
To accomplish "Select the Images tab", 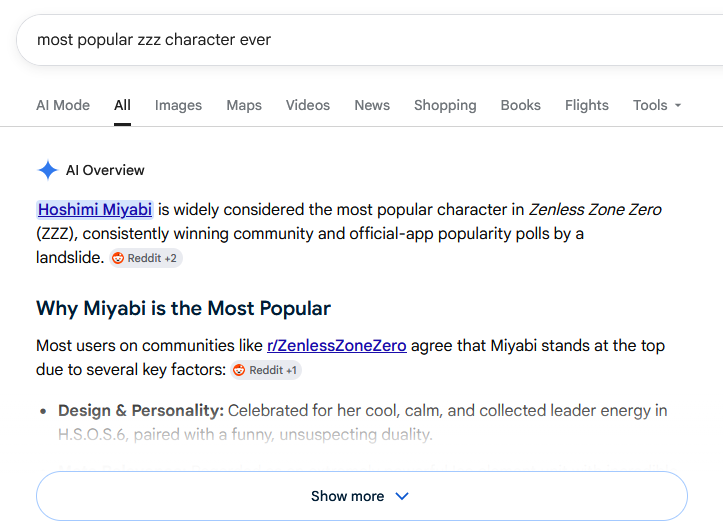I will [x=178, y=105].
